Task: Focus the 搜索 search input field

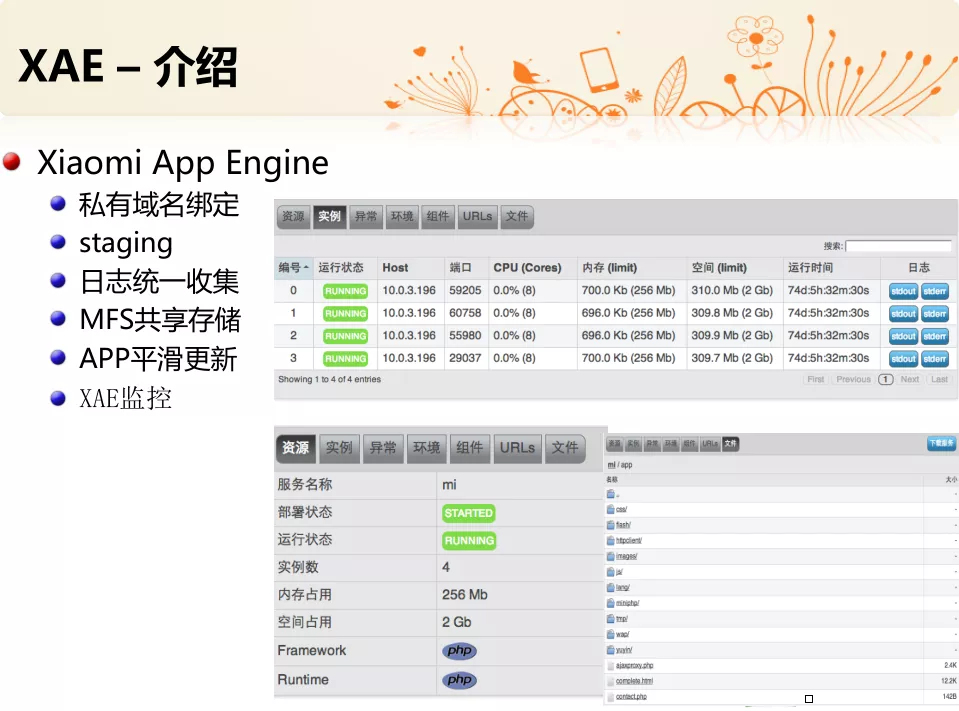Action: (898, 246)
